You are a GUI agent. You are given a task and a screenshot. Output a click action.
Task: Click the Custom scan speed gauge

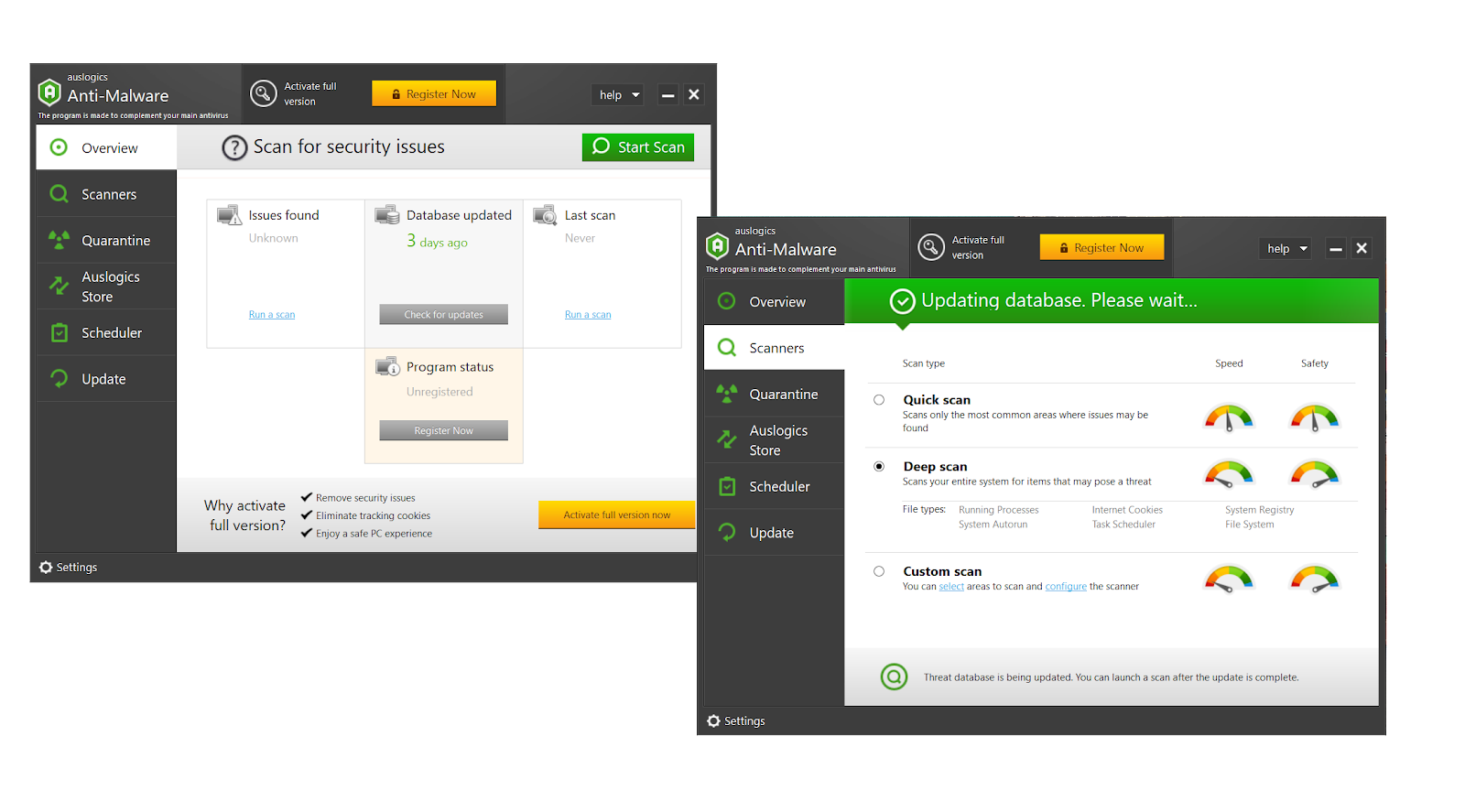1229,579
